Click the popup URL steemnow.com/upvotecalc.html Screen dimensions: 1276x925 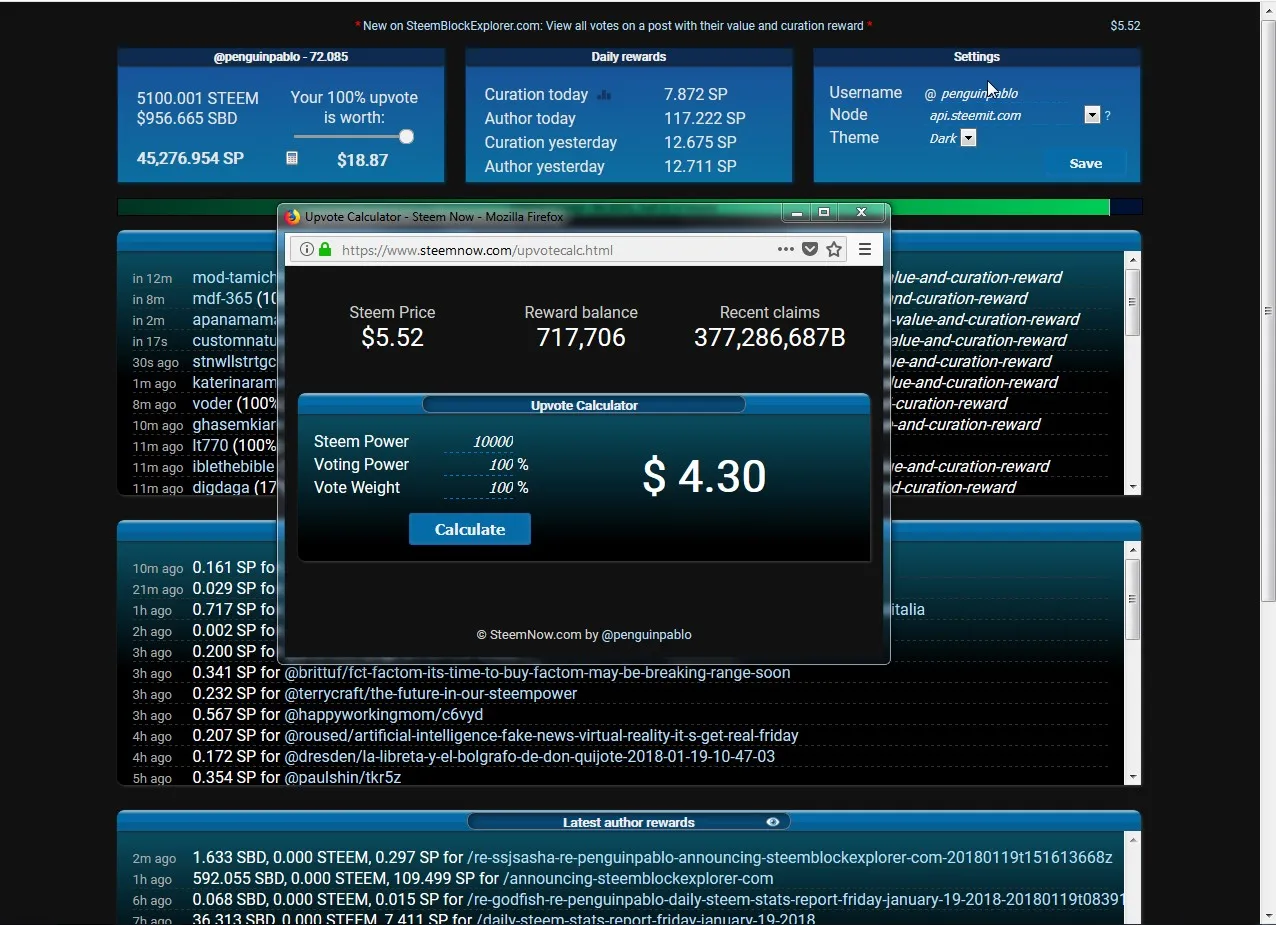click(x=477, y=250)
